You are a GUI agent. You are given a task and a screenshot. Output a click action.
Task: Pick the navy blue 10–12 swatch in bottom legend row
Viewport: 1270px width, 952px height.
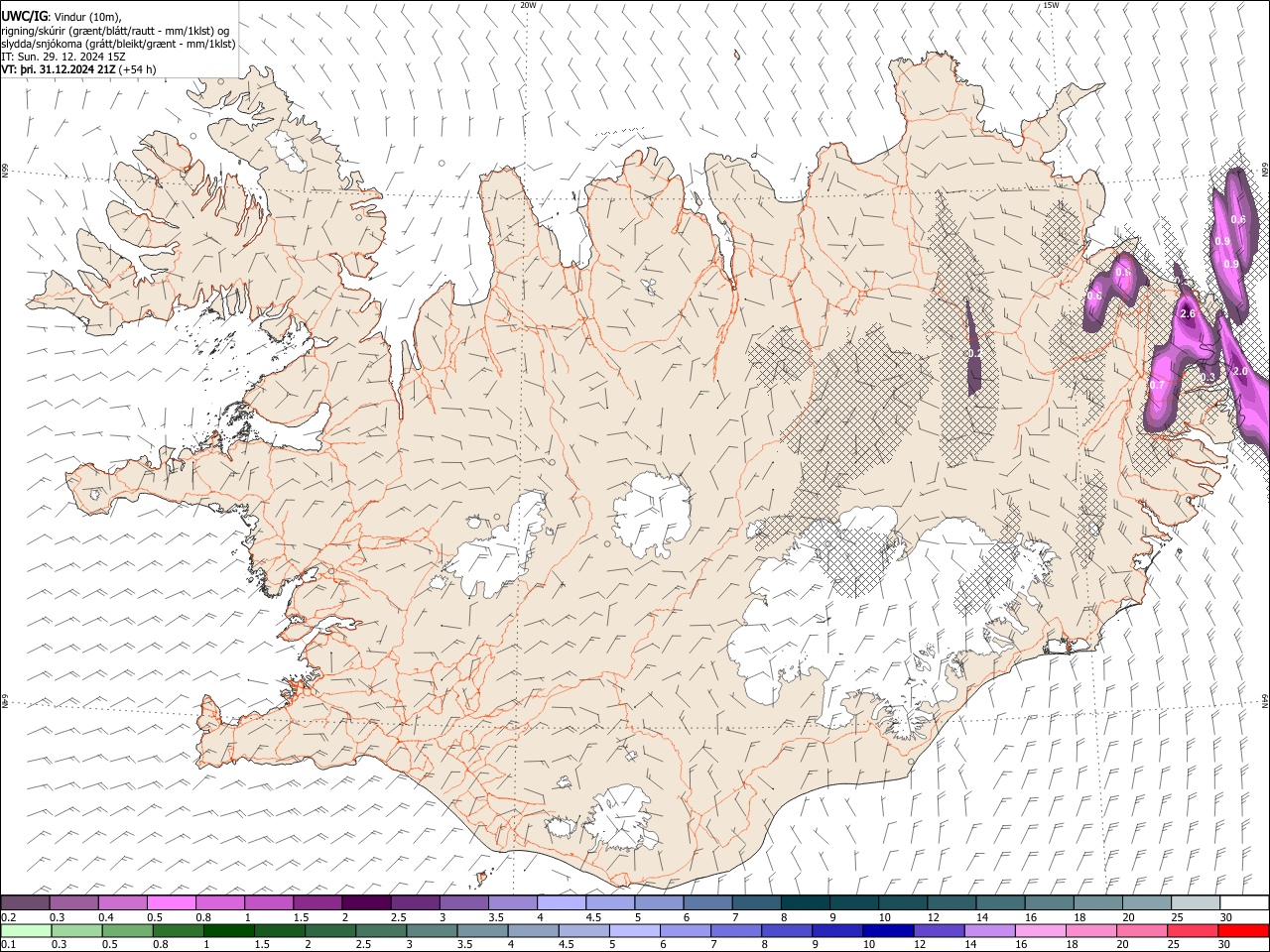[887, 930]
